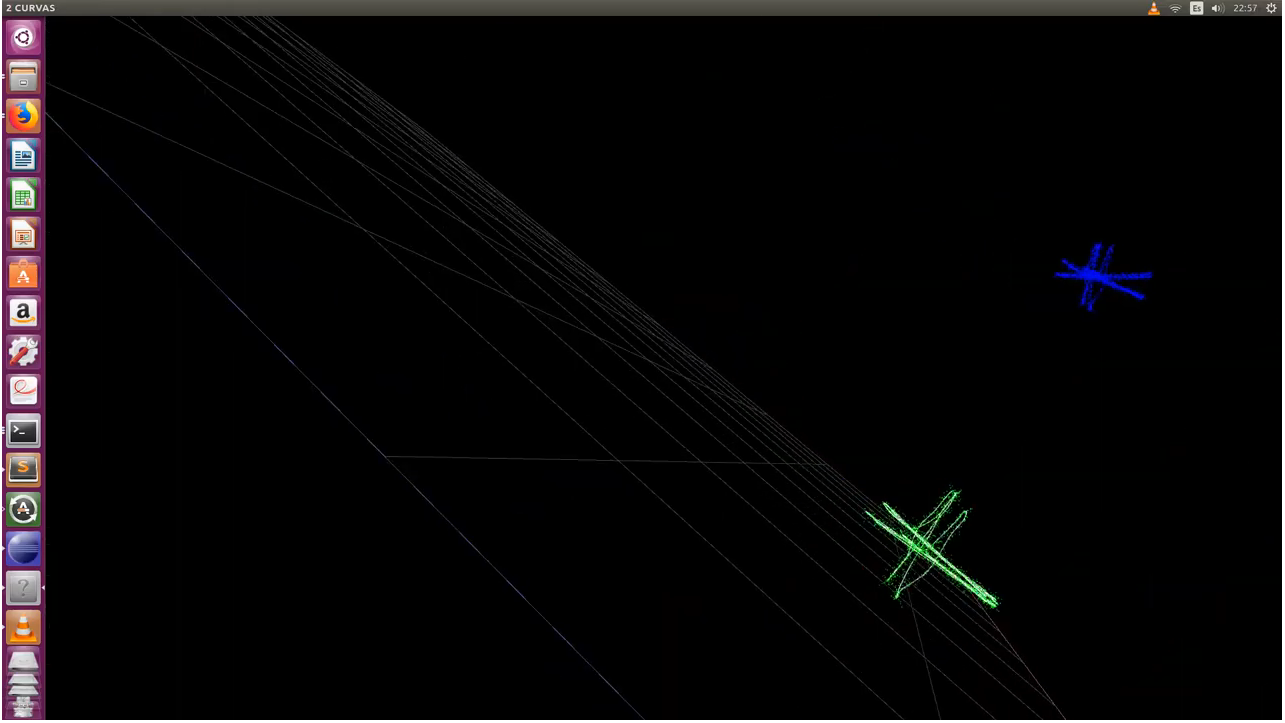Open LibreOffice Calc from the launcher
This screenshot has width=1285, height=723.
(x=23, y=195)
